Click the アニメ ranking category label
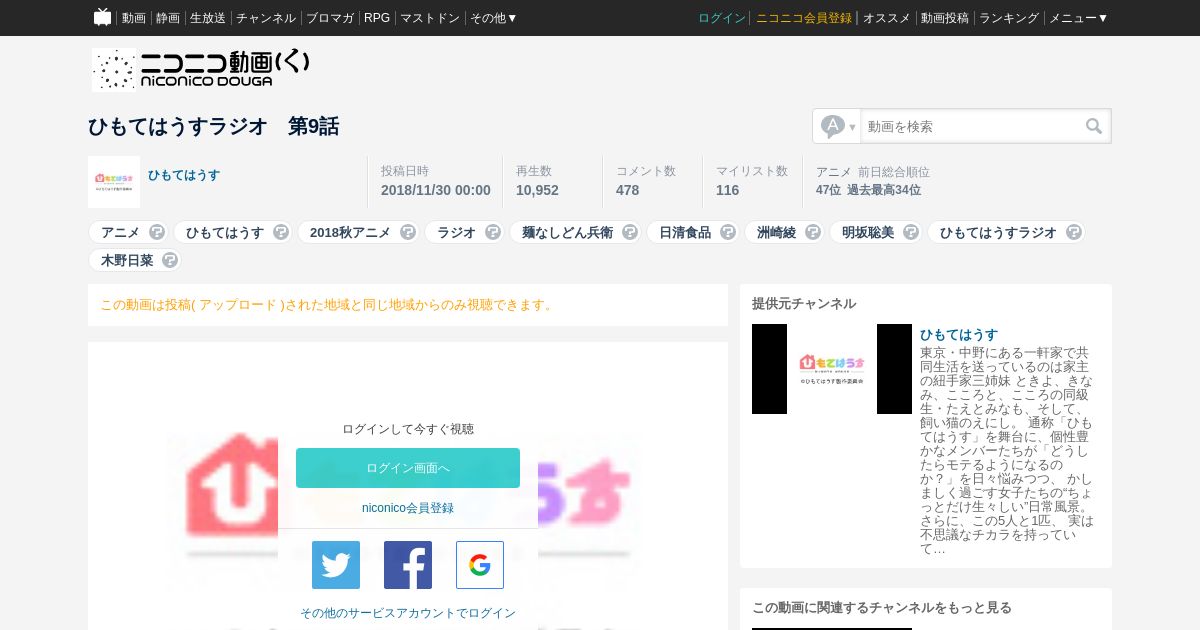1200x630 pixels. [x=834, y=172]
